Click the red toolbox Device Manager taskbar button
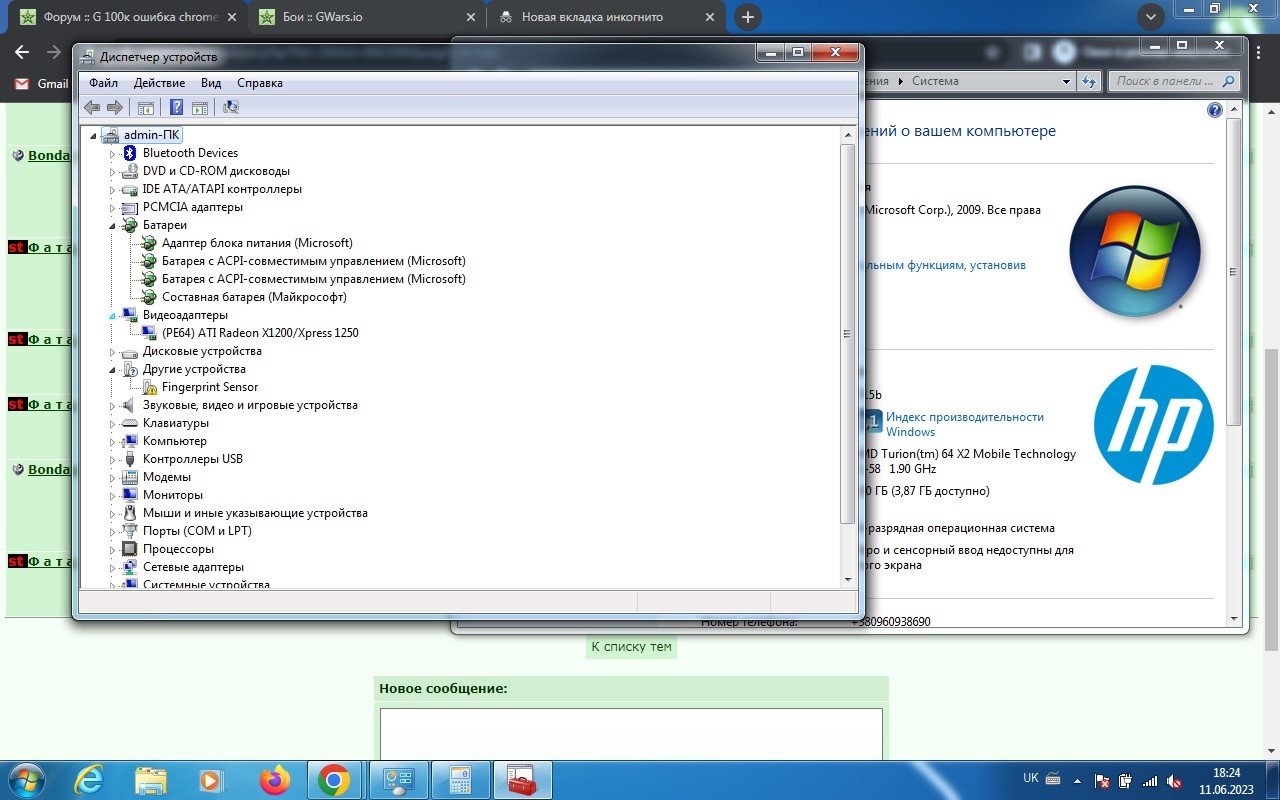The width and height of the screenshot is (1280, 800). point(522,780)
